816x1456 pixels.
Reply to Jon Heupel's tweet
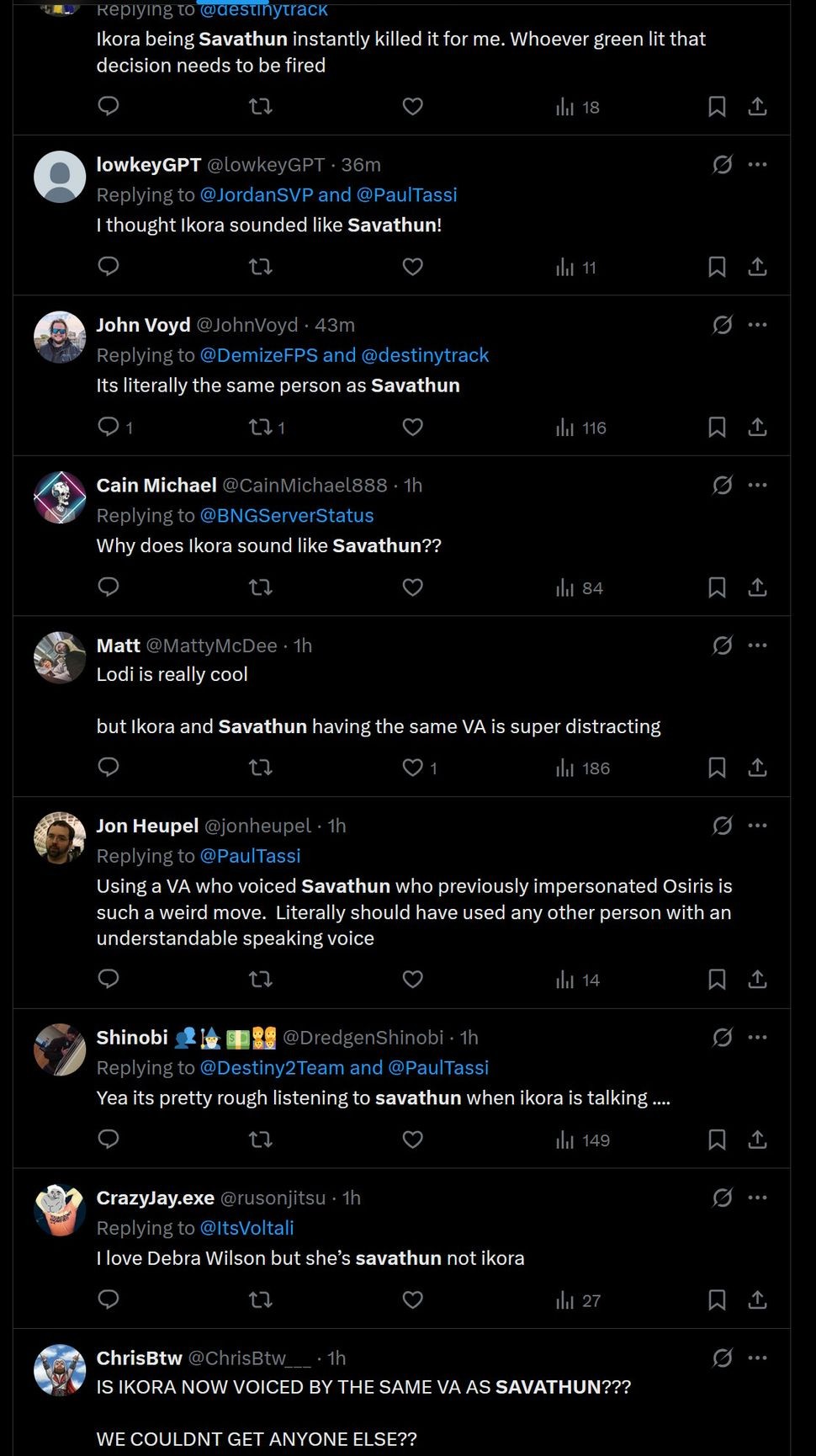coord(109,979)
